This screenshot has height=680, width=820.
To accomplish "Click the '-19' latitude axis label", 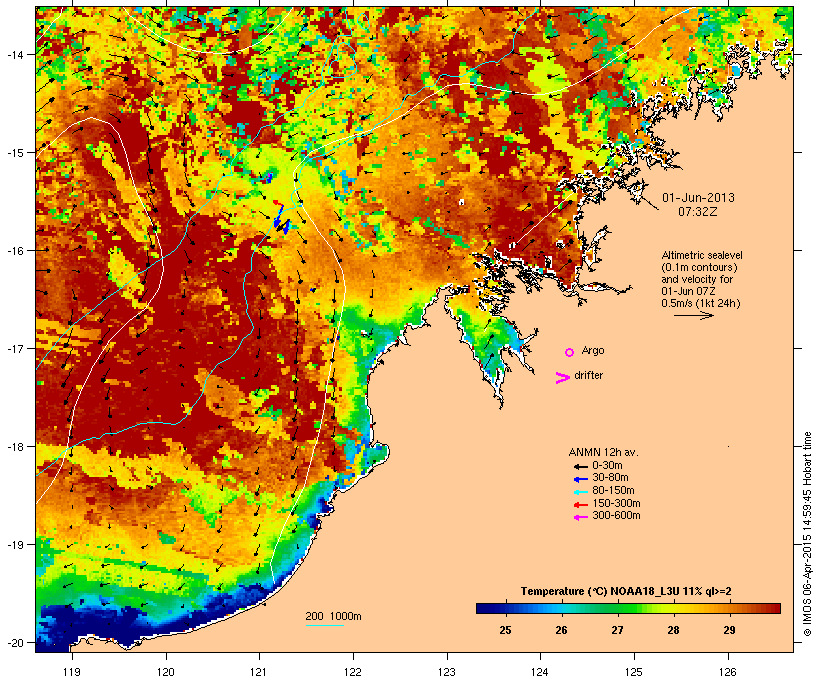I will click(14, 545).
